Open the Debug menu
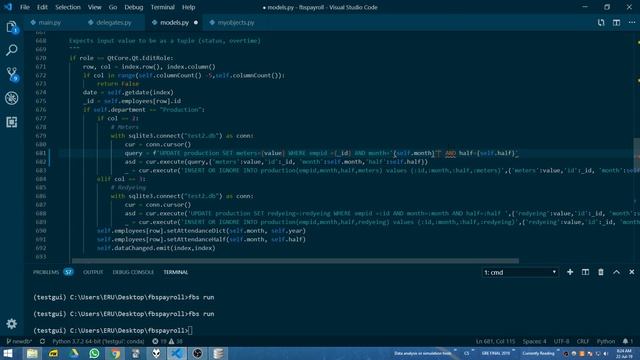Image resolution: width=640 pixels, height=360 pixels. pyautogui.click(x=133, y=7)
